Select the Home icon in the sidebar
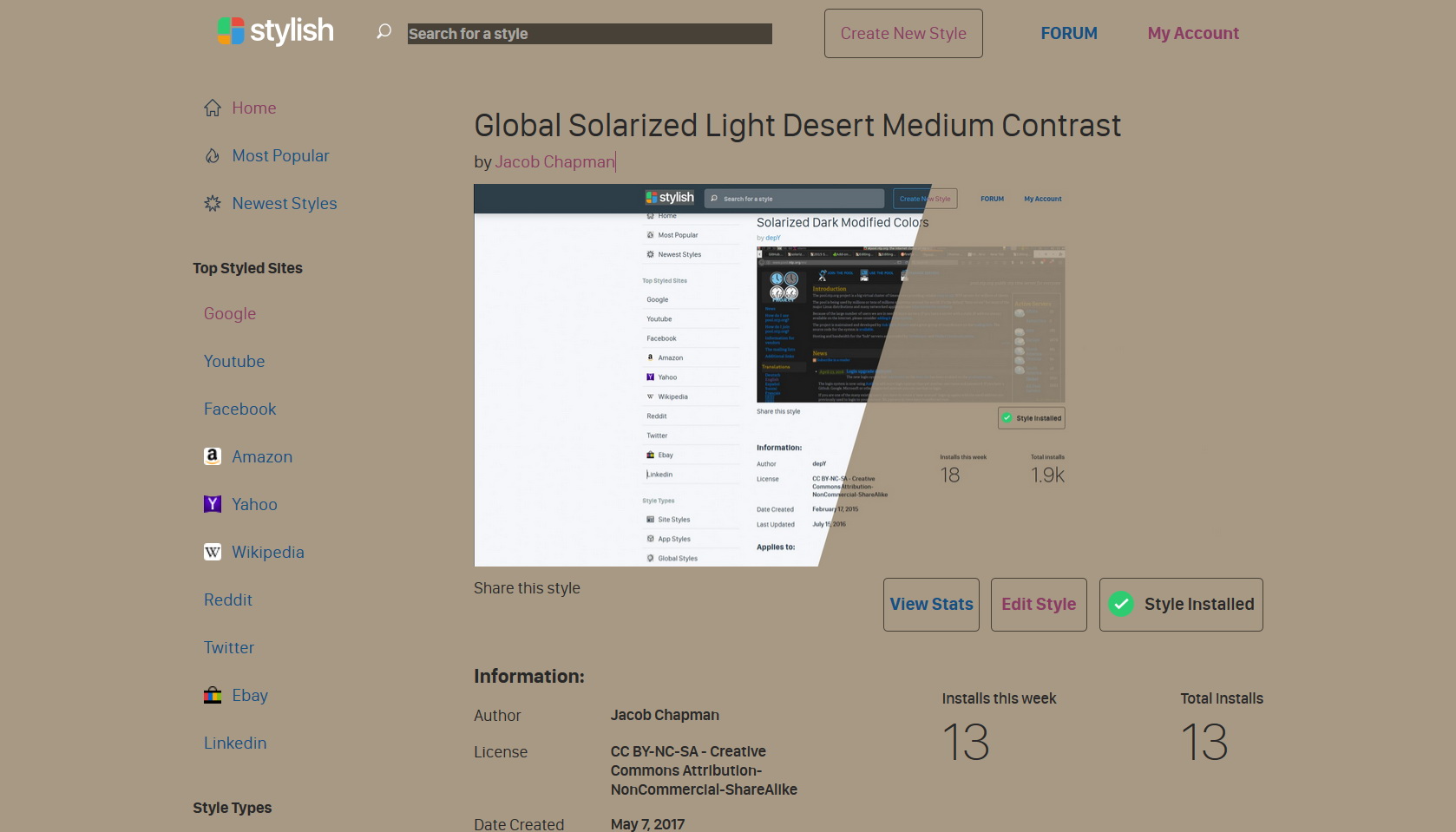Viewport: 1456px width, 832px height. [x=213, y=107]
